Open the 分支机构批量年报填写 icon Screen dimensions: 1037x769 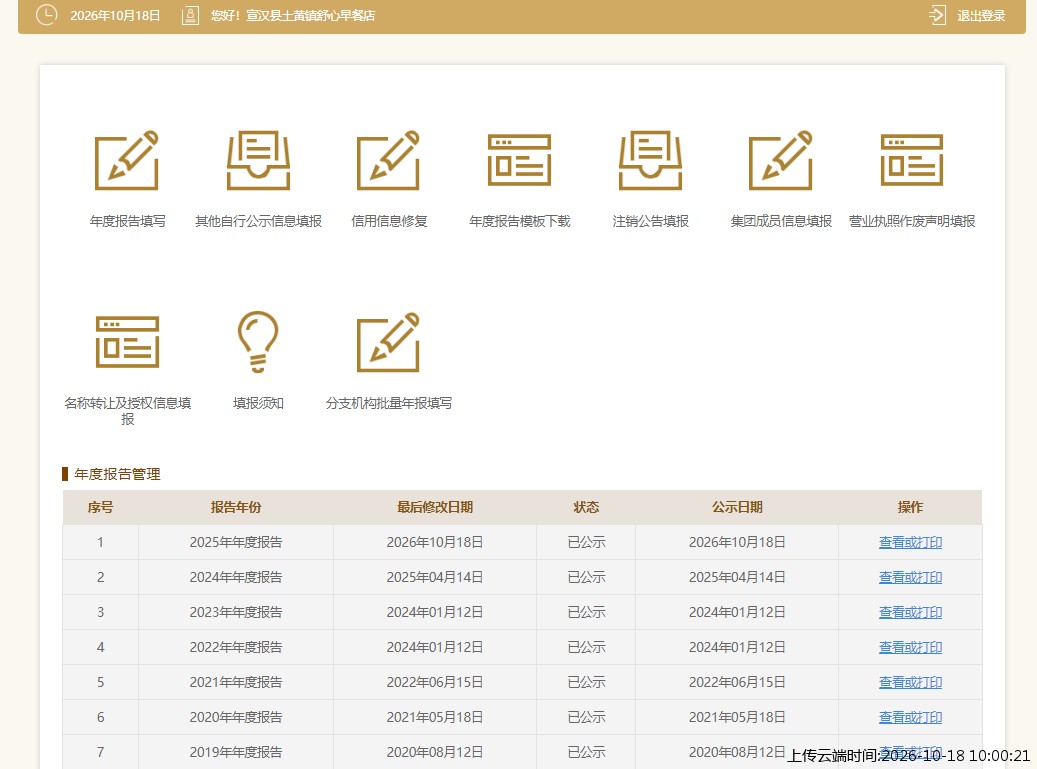(389, 342)
